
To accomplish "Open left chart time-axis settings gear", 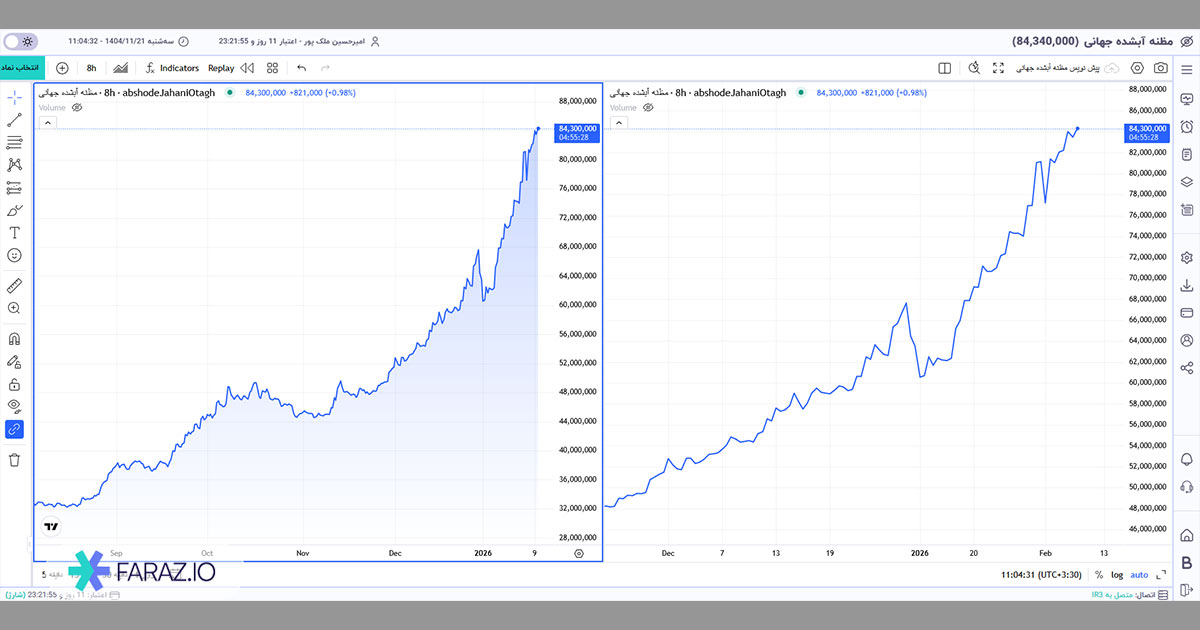I will click(x=579, y=552).
